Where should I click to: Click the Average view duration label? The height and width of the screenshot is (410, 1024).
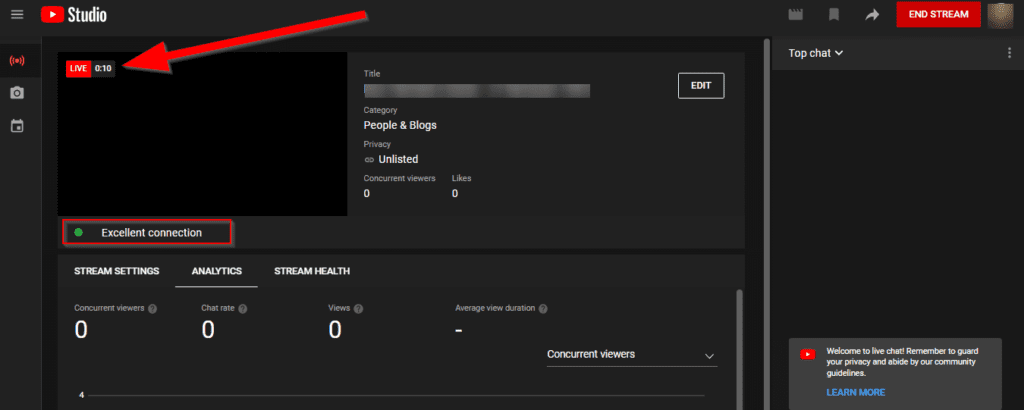pos(495,308)
